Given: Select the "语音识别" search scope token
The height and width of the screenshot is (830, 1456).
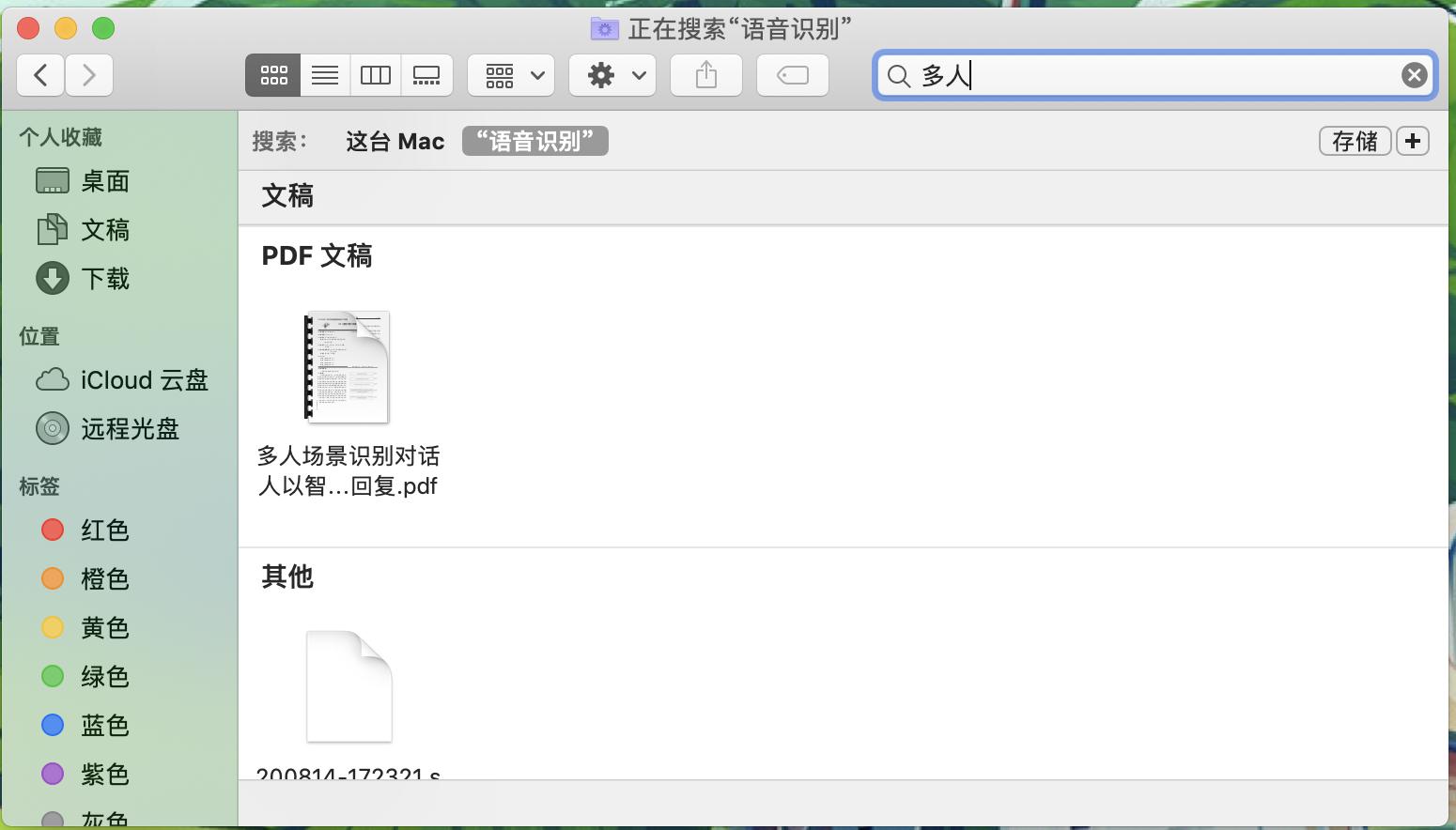Looking at the screenshot, I should (x=534, y=141).
